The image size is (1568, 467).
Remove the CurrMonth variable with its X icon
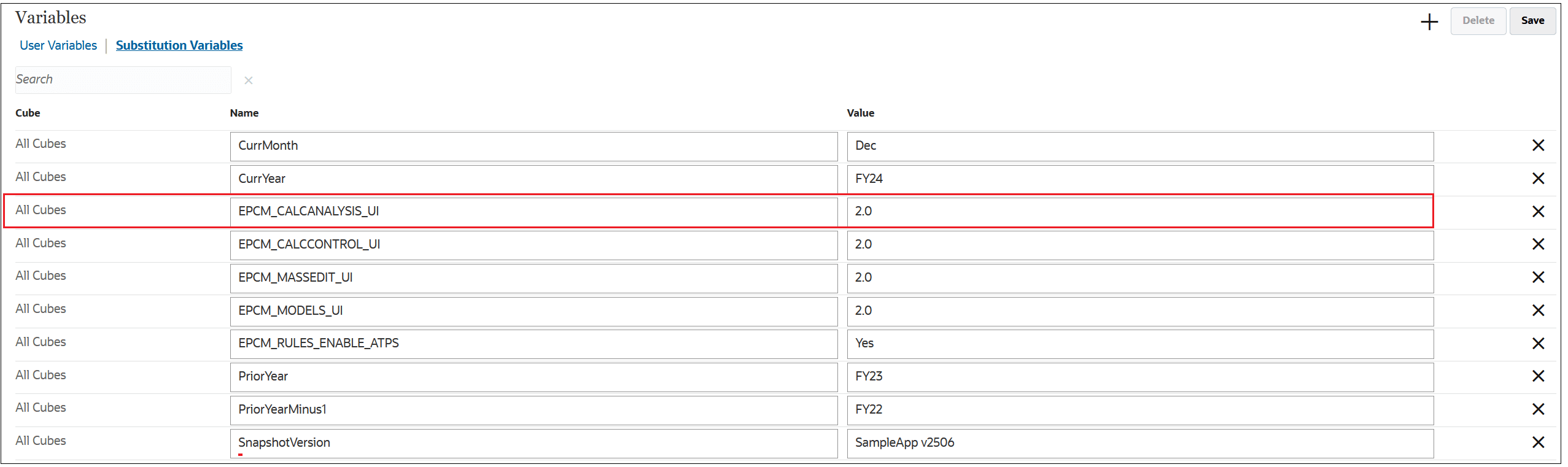[1539, 145]
